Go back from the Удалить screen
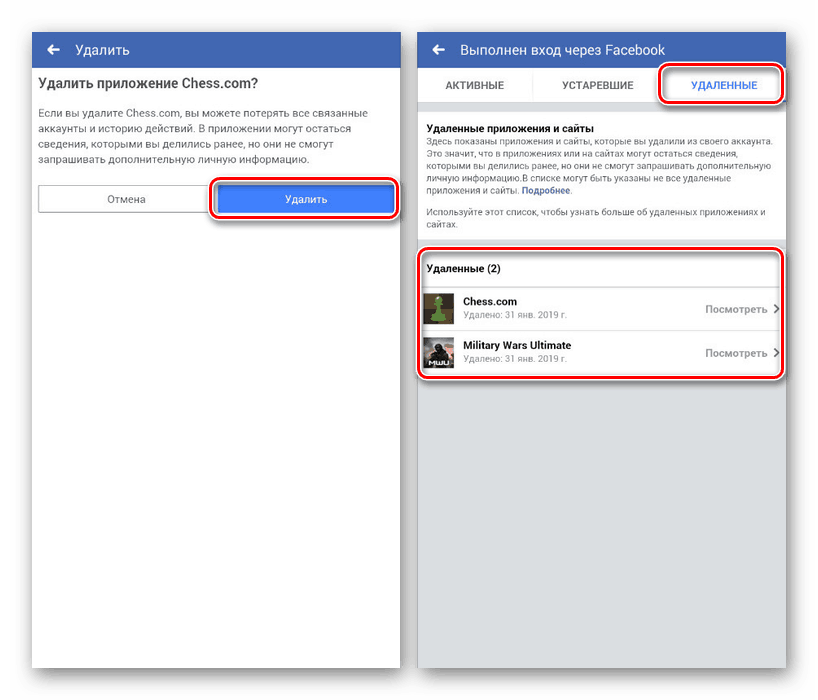The height and width of the screenshot is (700, 818). click(53, 50)
